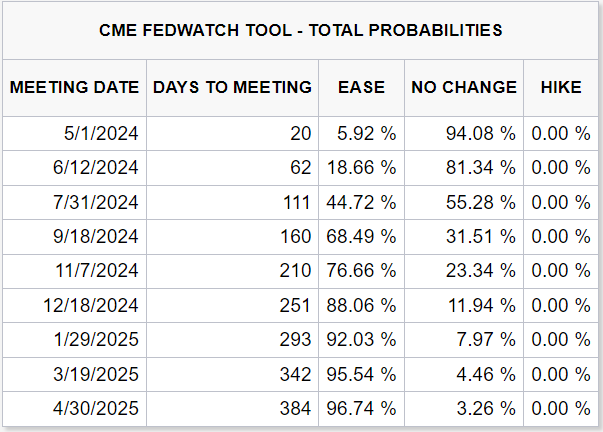603x432 pixels.
Task: Click the 3.26 % no change cell
Action: click(483, 408)
